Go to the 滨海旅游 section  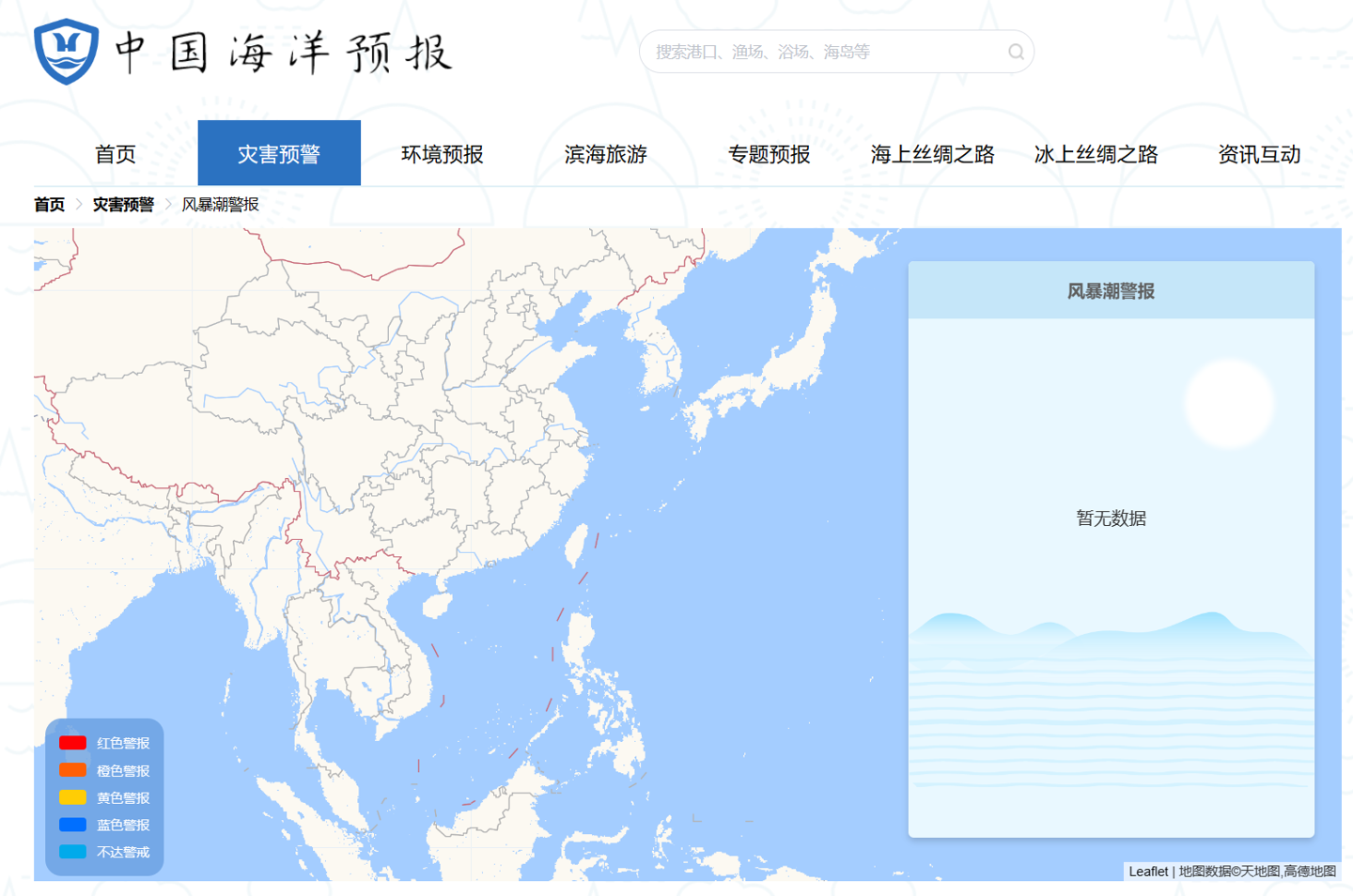[606, 154]
